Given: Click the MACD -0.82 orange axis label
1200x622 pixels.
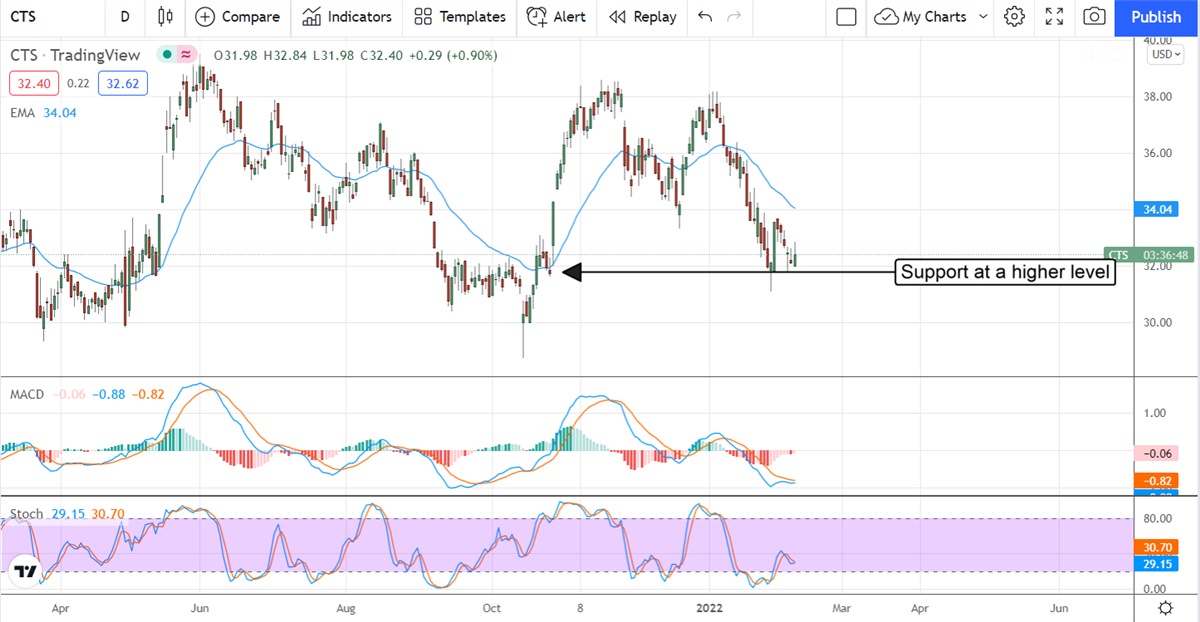Looking at the screenshot, I should [x=1157, y=480].
